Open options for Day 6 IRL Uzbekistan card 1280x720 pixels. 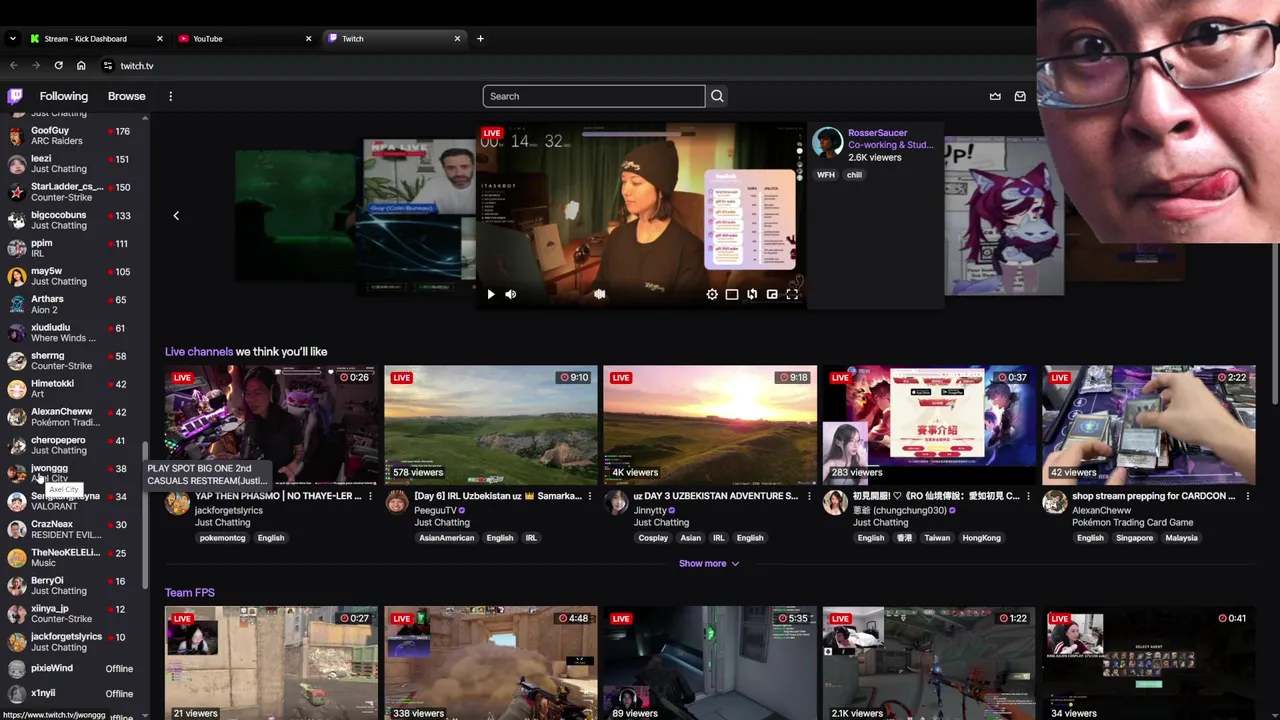point(589,496)
